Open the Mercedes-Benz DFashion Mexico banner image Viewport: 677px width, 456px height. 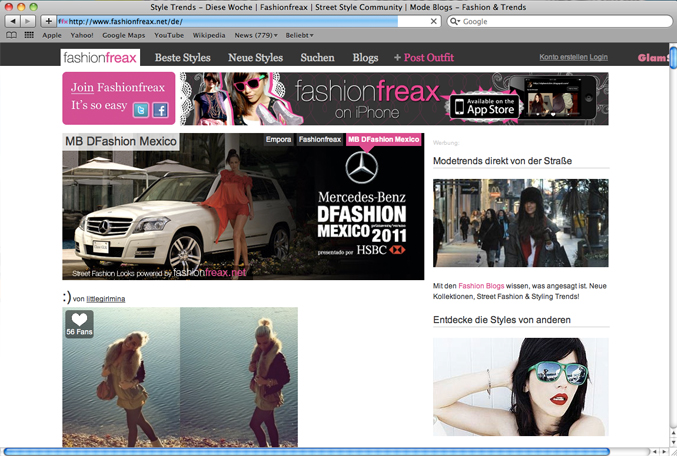(x=243, y=206)
